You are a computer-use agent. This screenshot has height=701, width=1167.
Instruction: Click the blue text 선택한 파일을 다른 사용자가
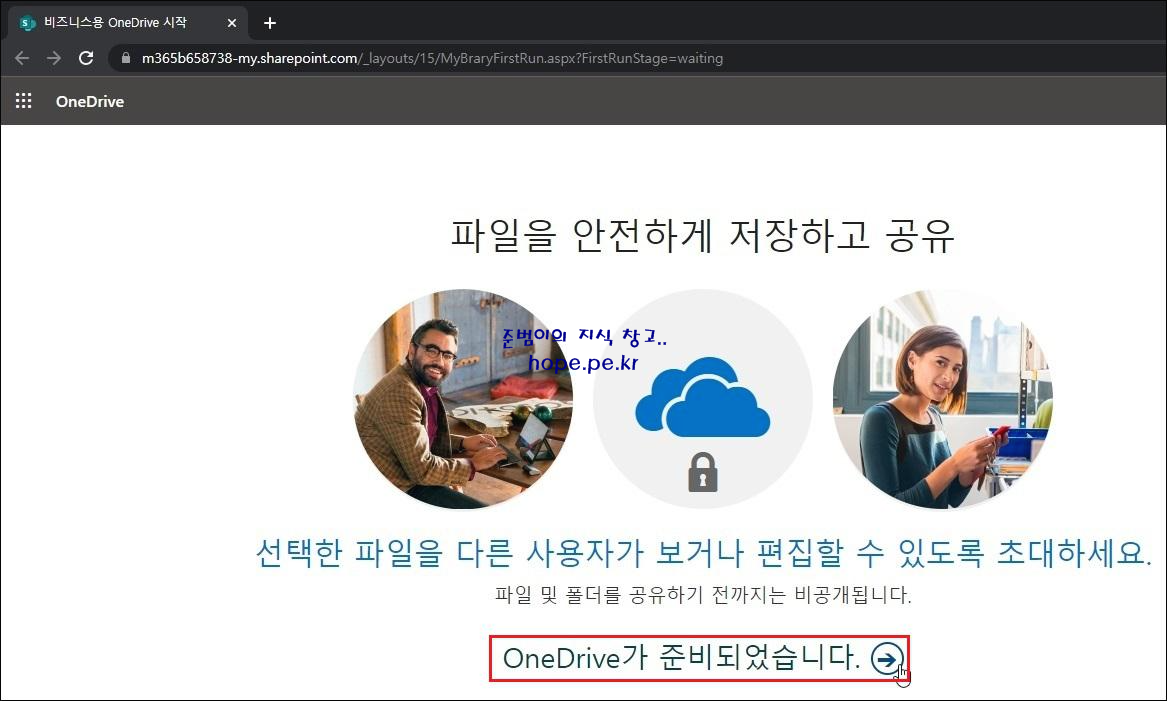tap(703, 552)
